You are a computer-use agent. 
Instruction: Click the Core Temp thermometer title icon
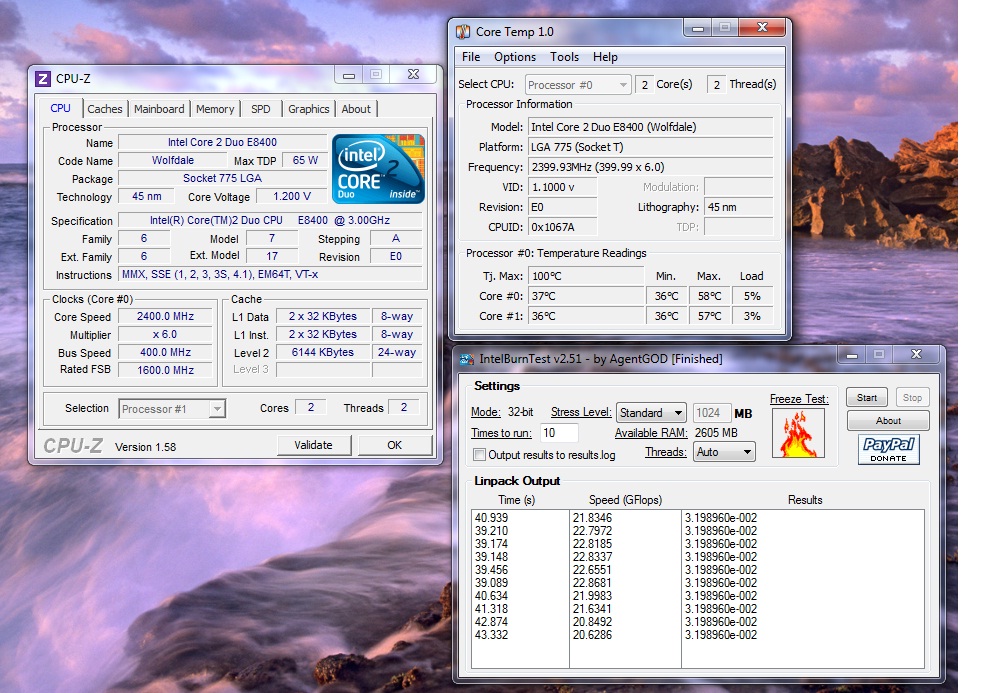[x=463, y=32]
